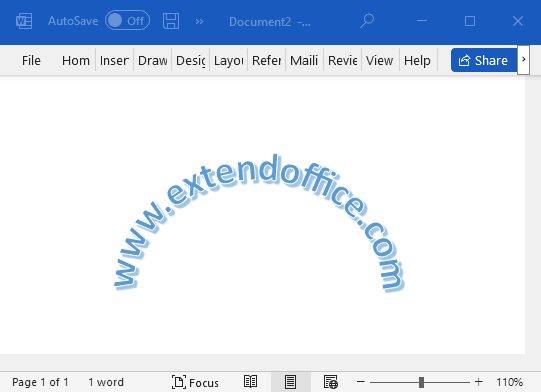Viewport: 541px width, 392px height.
Task: Zoom out using the minus button
Action: coord(361,382)
